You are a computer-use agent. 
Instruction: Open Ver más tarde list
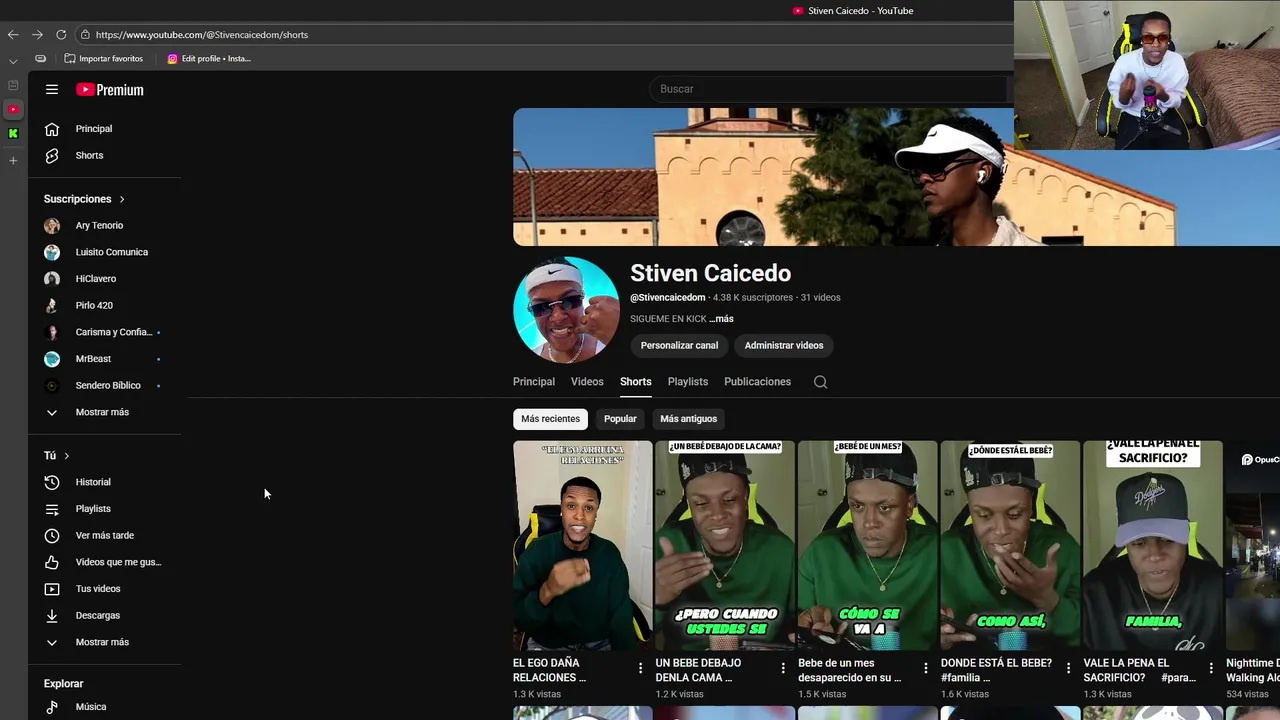[105, 535]
